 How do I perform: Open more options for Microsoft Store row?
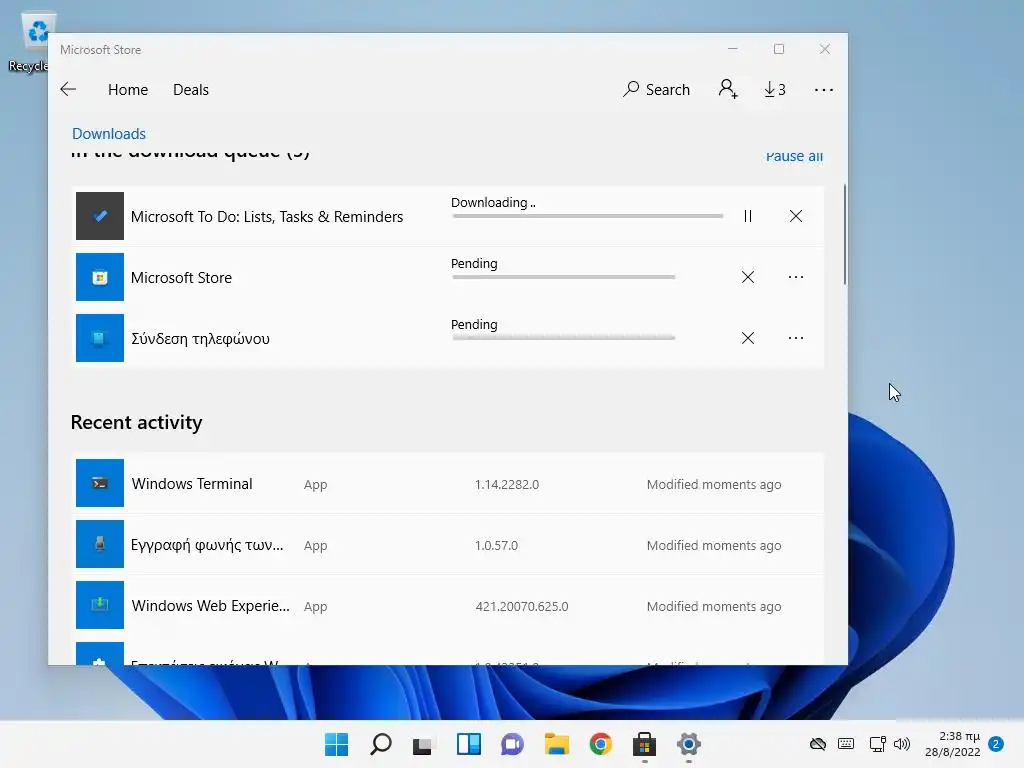coord(795,277)
